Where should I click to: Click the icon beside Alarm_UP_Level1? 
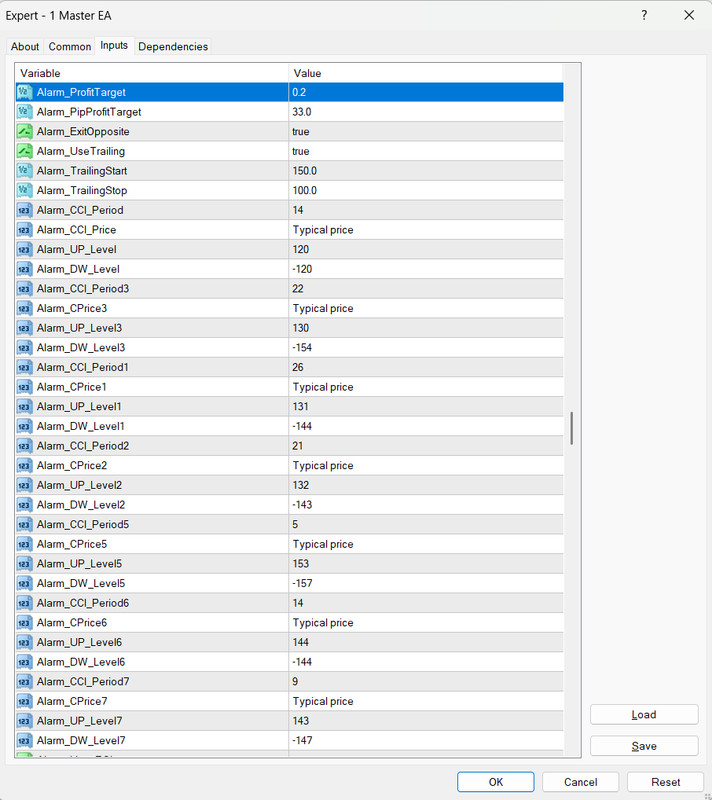[x=24, y=407]
